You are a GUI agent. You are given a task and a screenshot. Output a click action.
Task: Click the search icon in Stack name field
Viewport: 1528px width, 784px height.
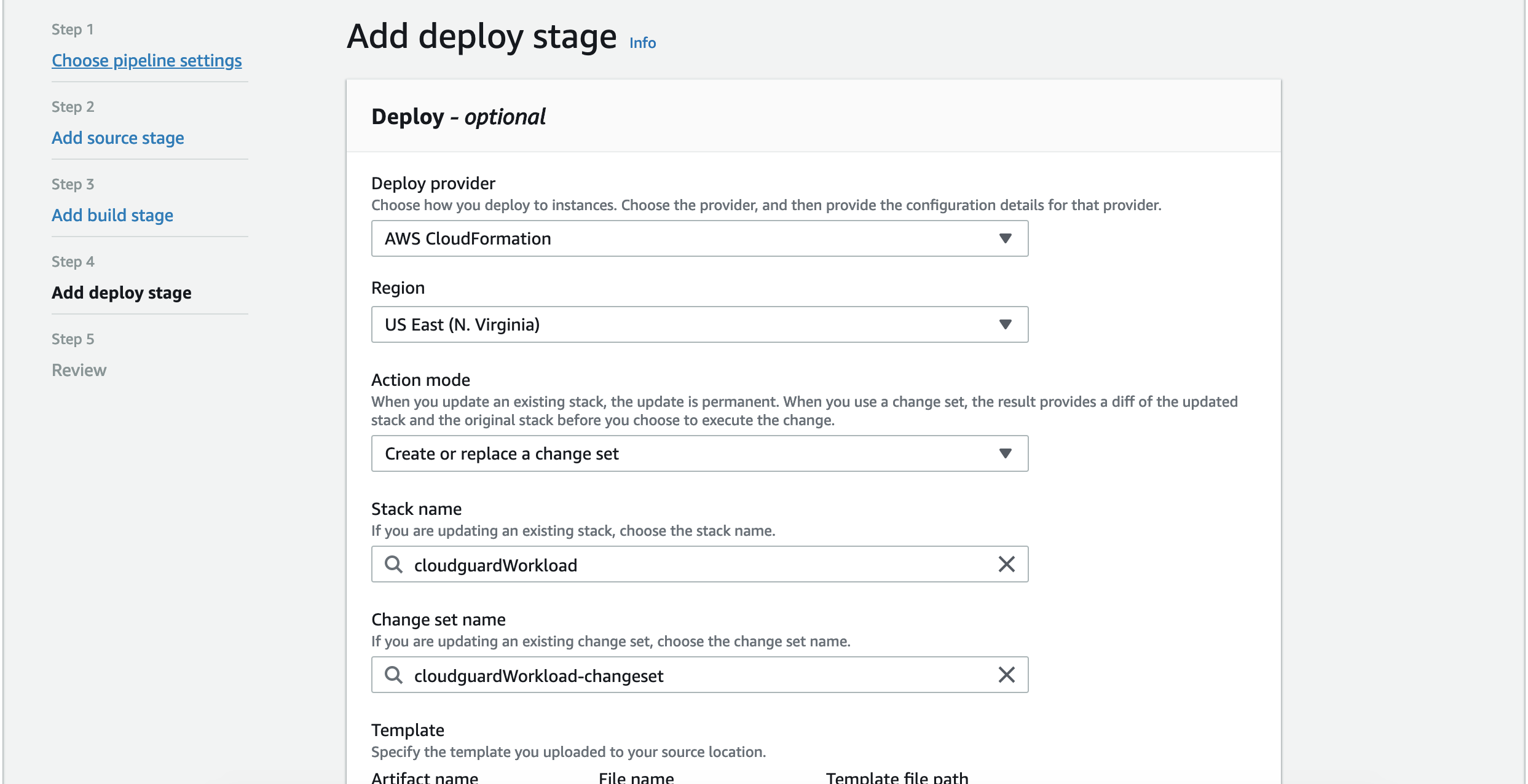tap(393, 564)
